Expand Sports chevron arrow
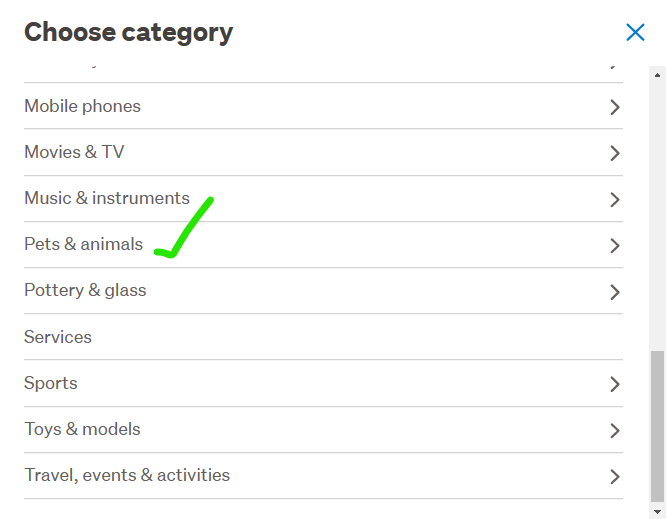Screen dimensions: 666x519 tap(615, 384)
